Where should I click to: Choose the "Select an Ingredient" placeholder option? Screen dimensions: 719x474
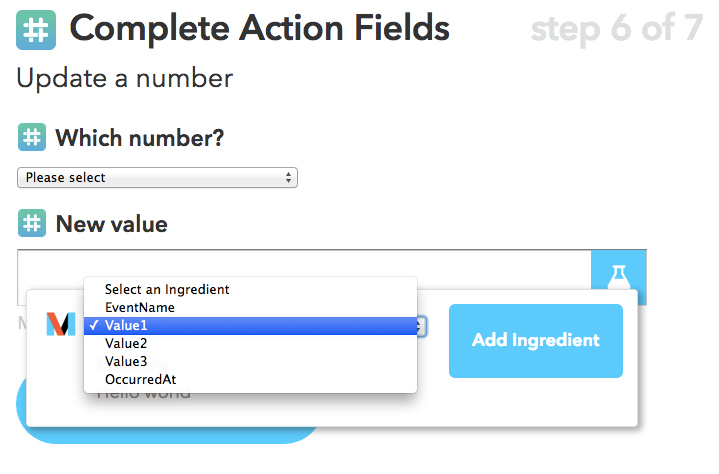[x=167, y=289]
